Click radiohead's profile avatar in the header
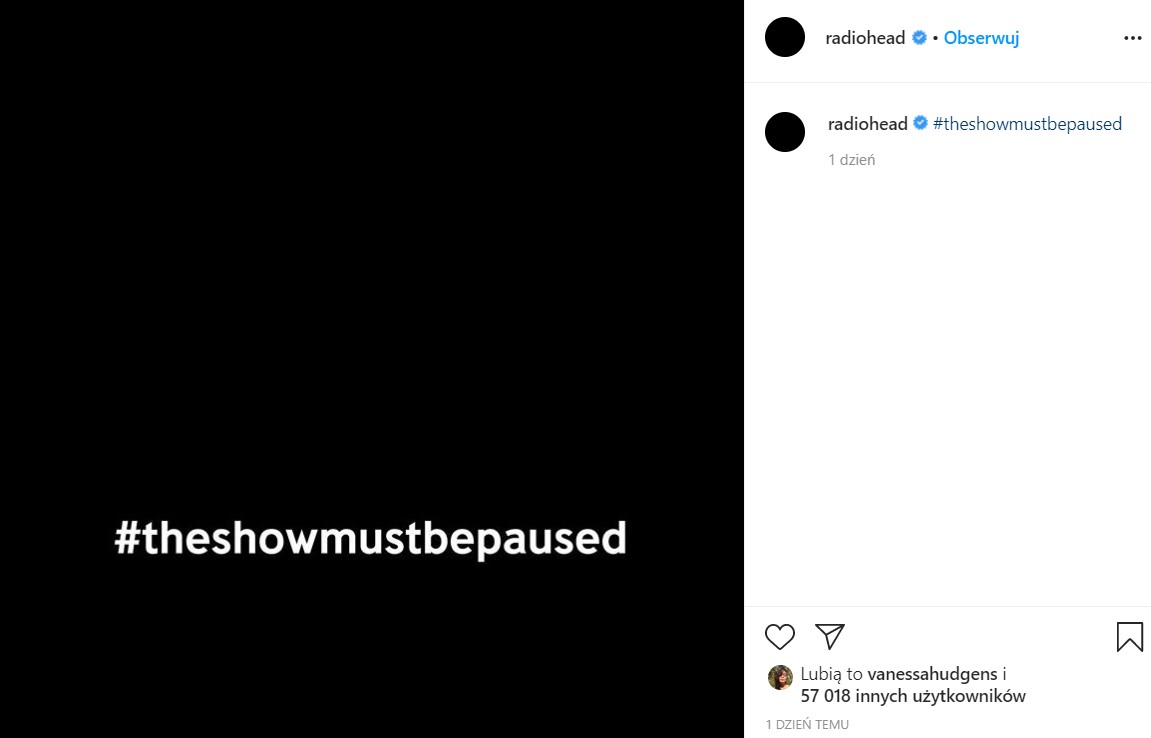 coord(785,38)
